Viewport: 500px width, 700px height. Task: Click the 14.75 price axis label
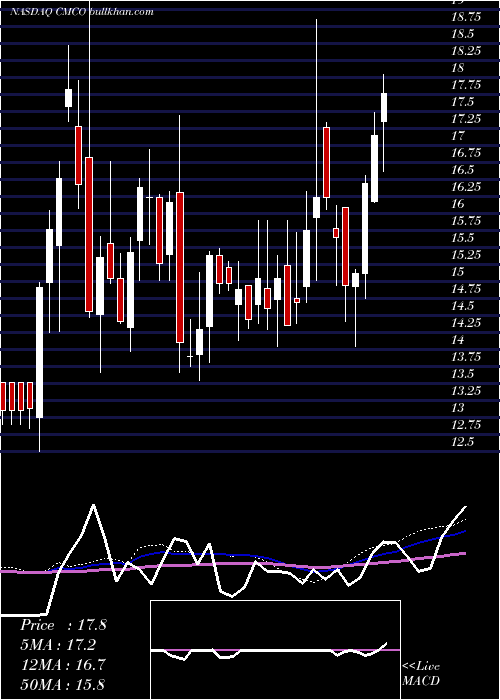tap(468, 289)
